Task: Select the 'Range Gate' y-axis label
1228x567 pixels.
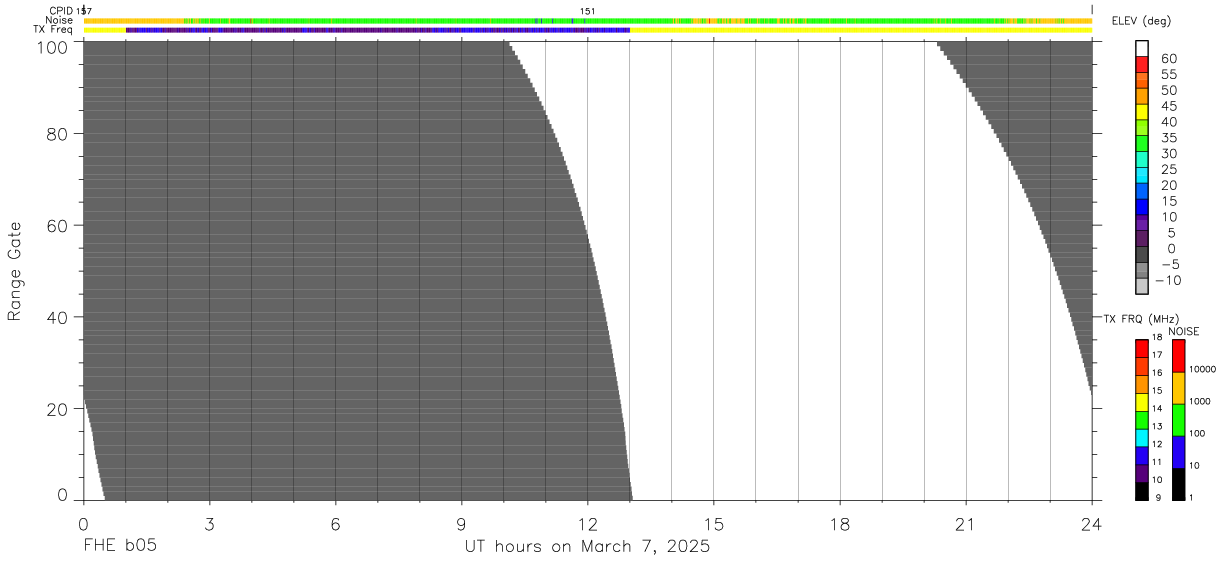Action: point(15,272)
